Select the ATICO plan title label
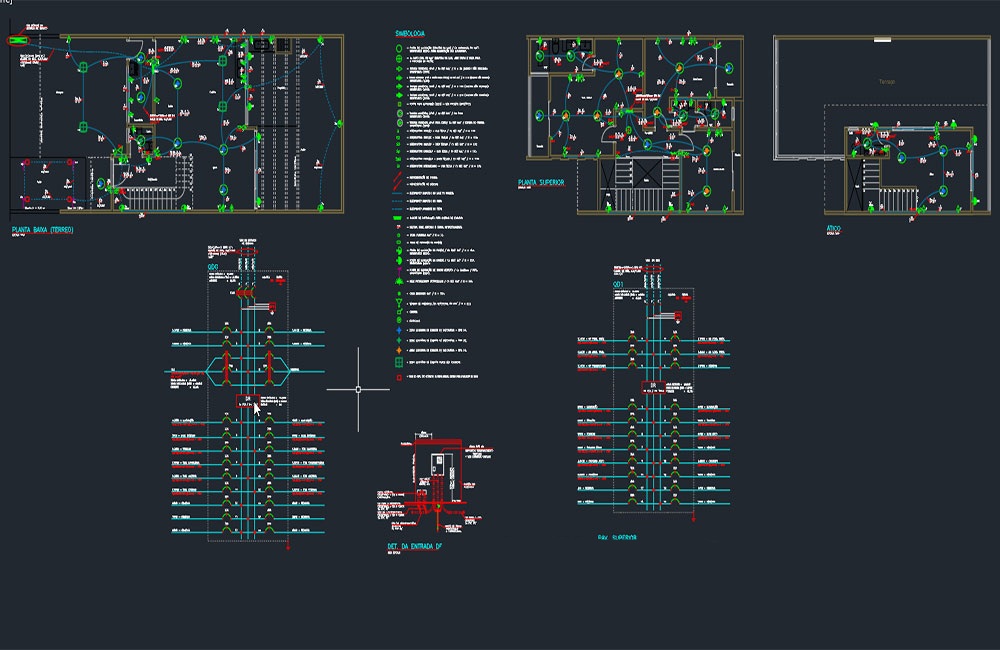Viewport: 1000px width, 650px height. (834, 228)
